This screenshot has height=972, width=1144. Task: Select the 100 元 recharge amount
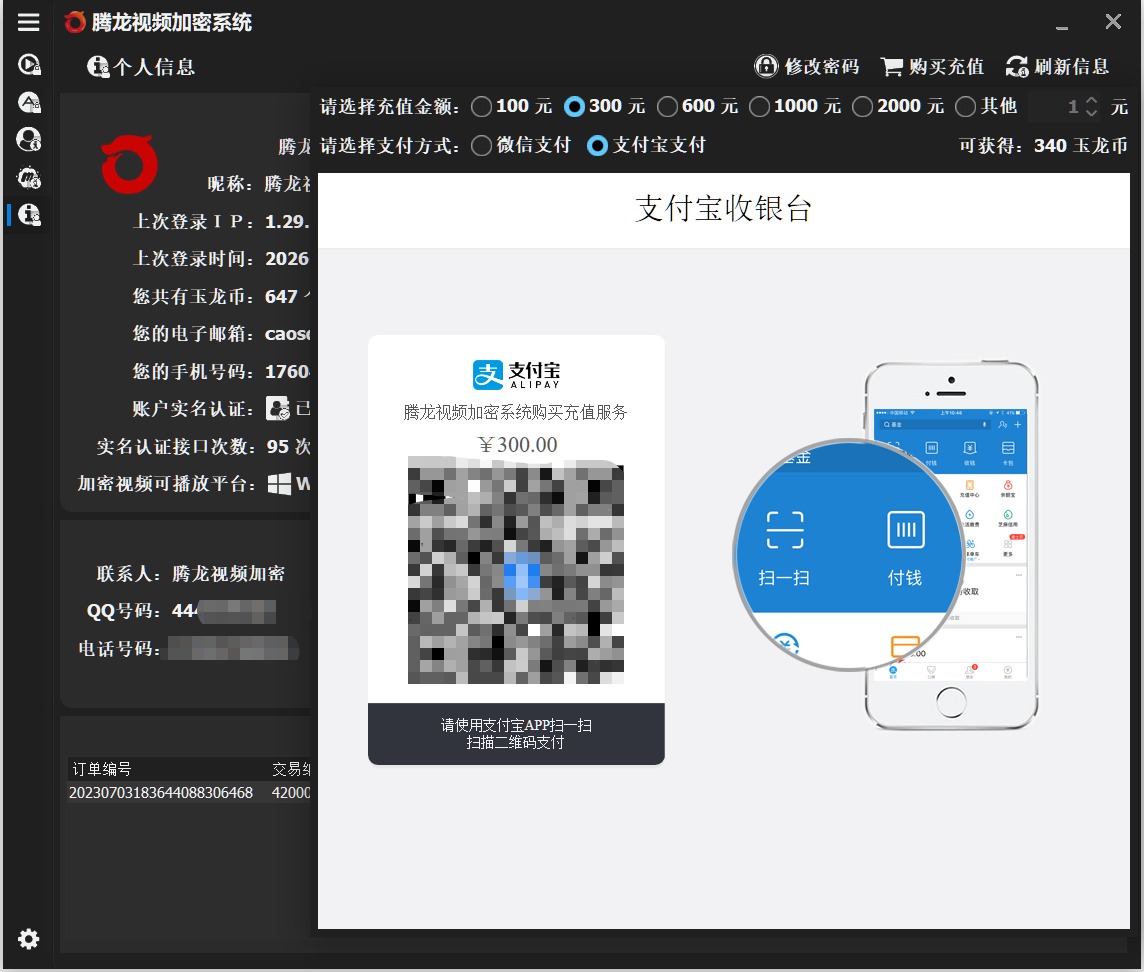pyautogui.click(x=482, y=107)
